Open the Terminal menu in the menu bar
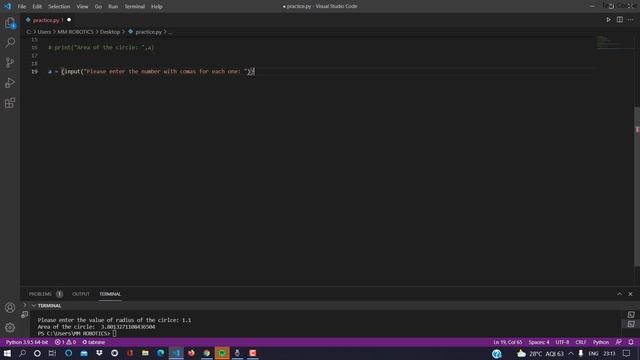Image resolution: width=640 pixels, height=360 pixels. tap(135, 7)
